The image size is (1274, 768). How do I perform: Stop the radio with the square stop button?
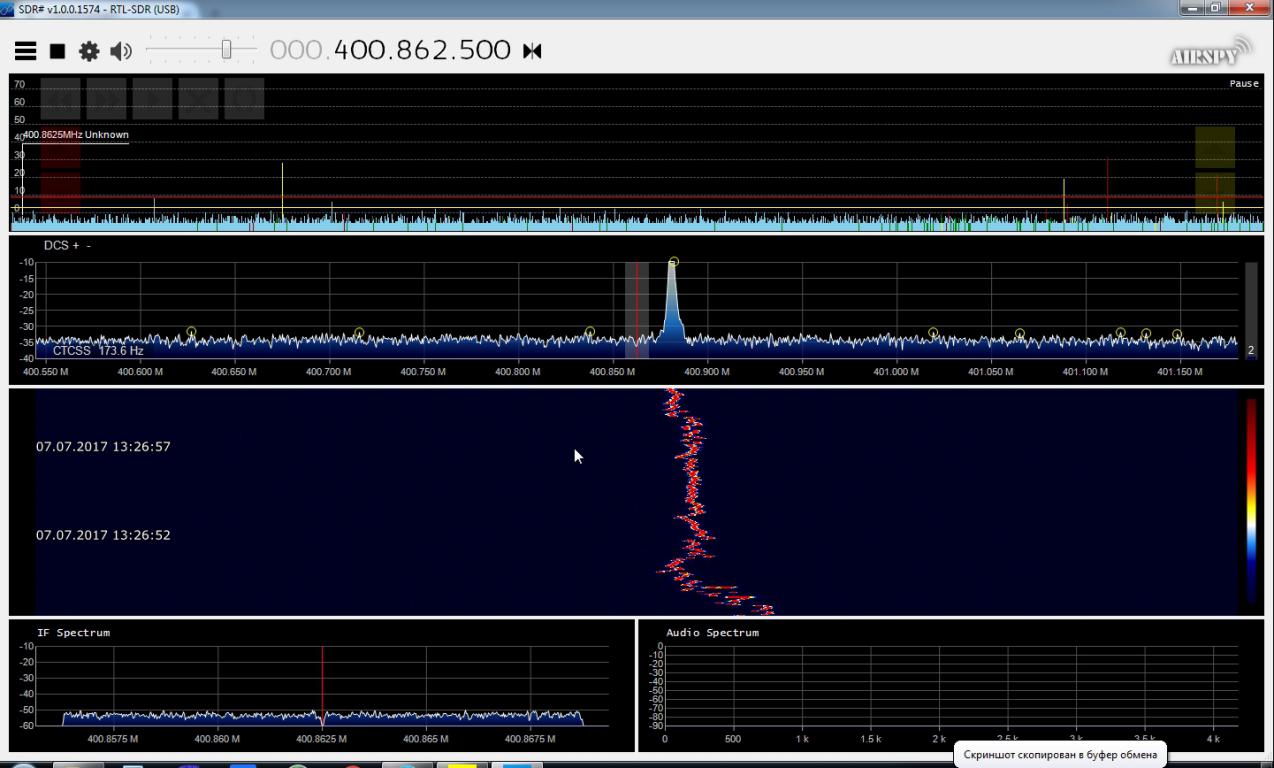click(58, 51)
